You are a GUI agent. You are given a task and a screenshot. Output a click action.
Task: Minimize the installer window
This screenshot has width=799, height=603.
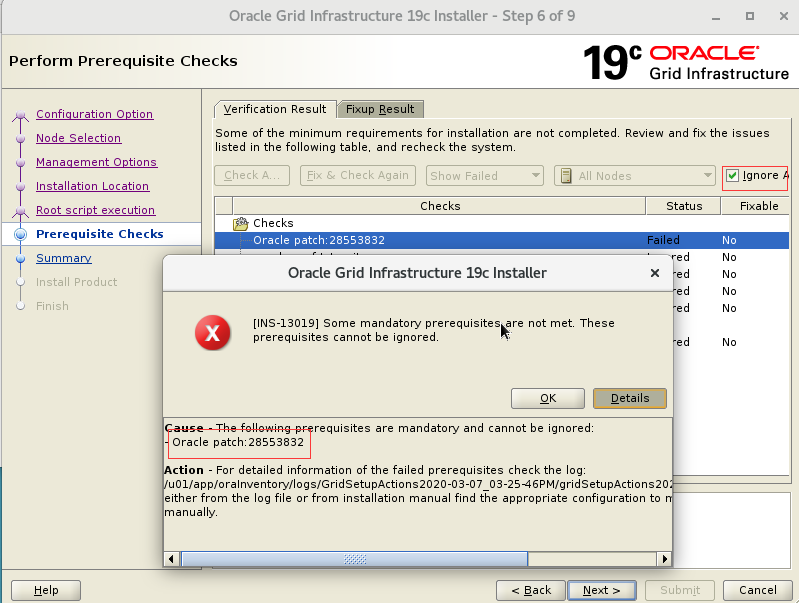716,17
